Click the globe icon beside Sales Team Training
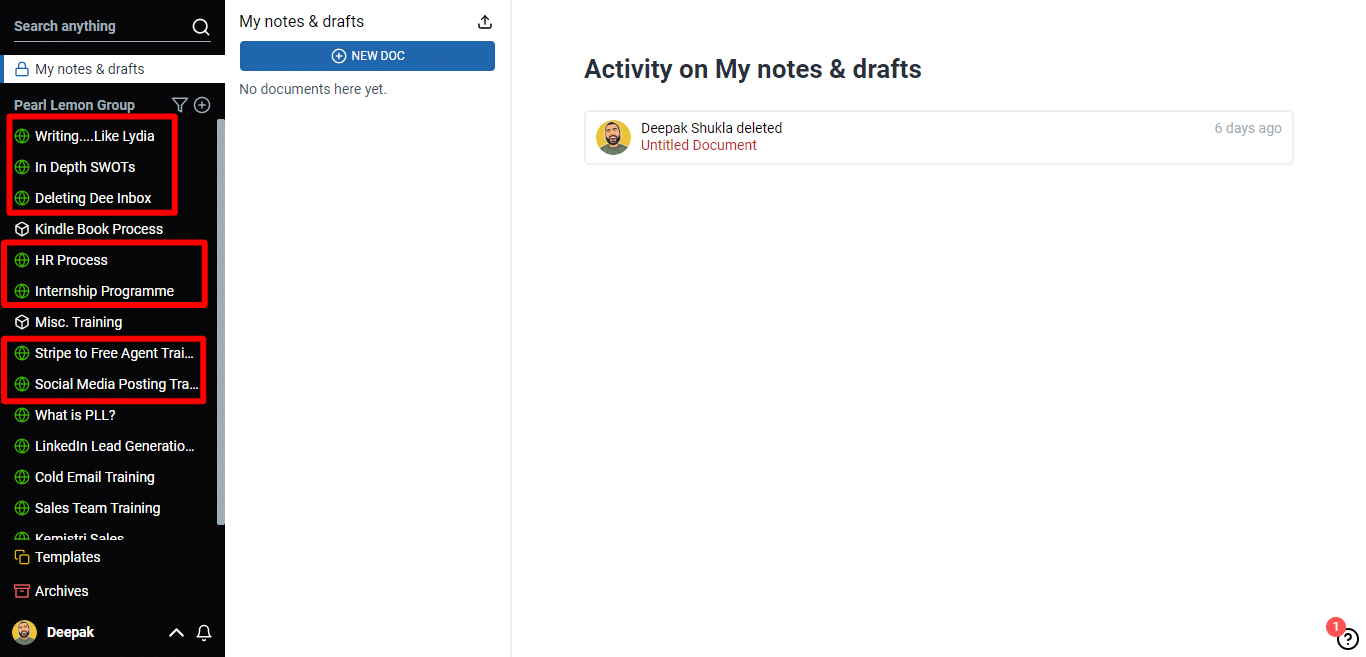The height and width of the screenshot is (657, 1366). [22, 508]
